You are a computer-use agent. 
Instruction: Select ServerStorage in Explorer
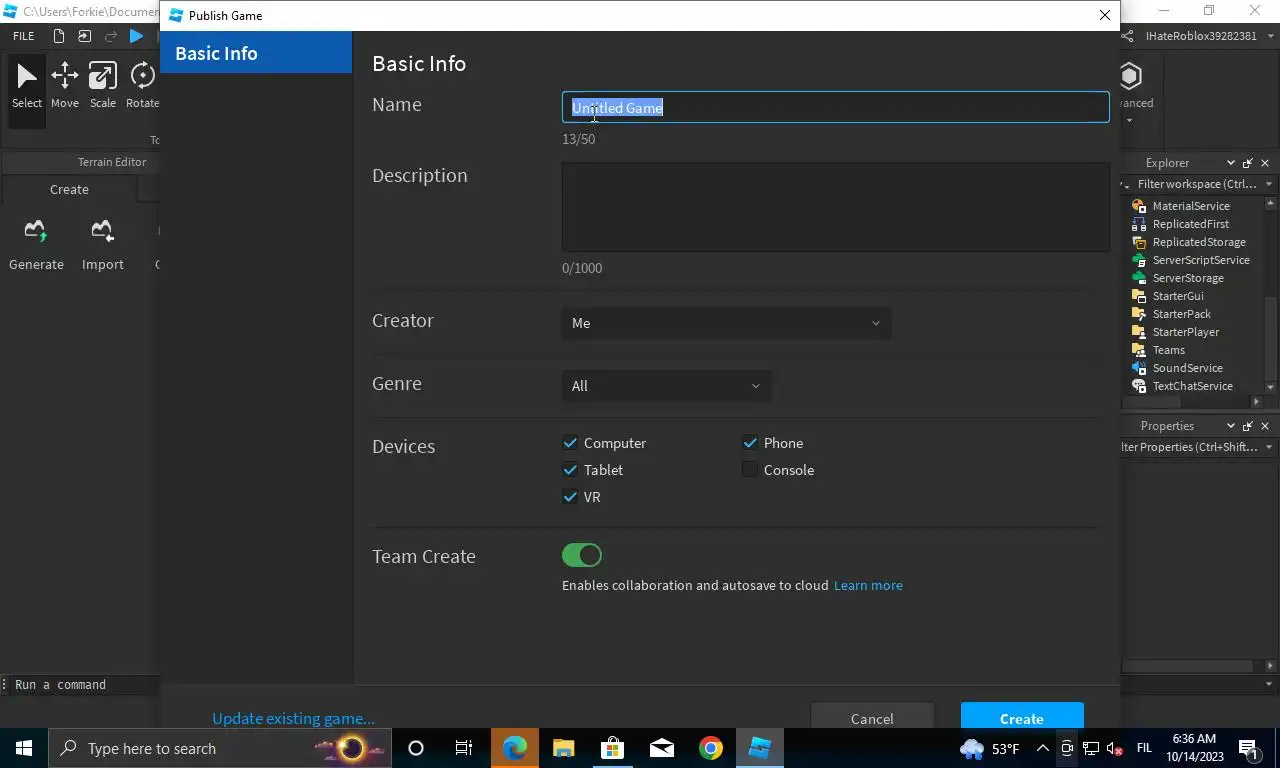tap(1188, 278)
